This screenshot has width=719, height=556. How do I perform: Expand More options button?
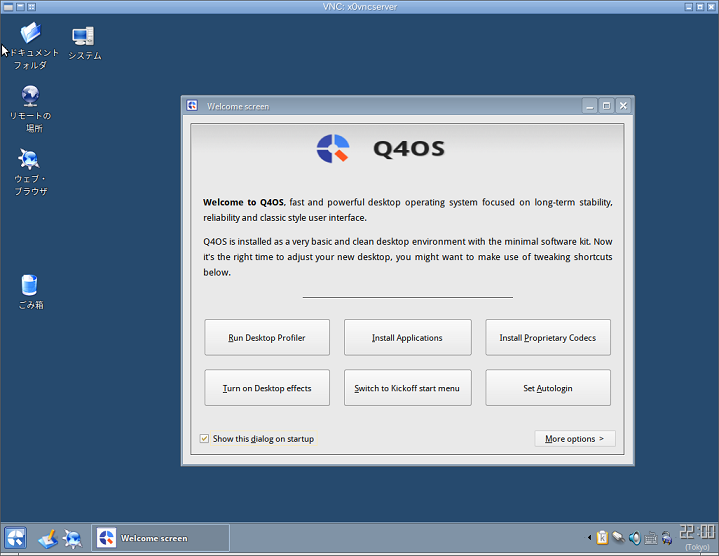(x=575, y=439)
